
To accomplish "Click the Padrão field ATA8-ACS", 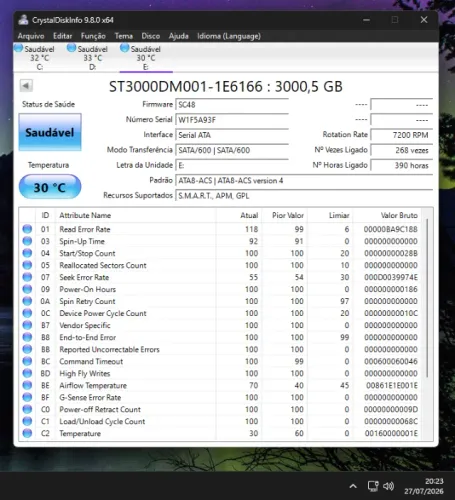I will coord(304,181).
